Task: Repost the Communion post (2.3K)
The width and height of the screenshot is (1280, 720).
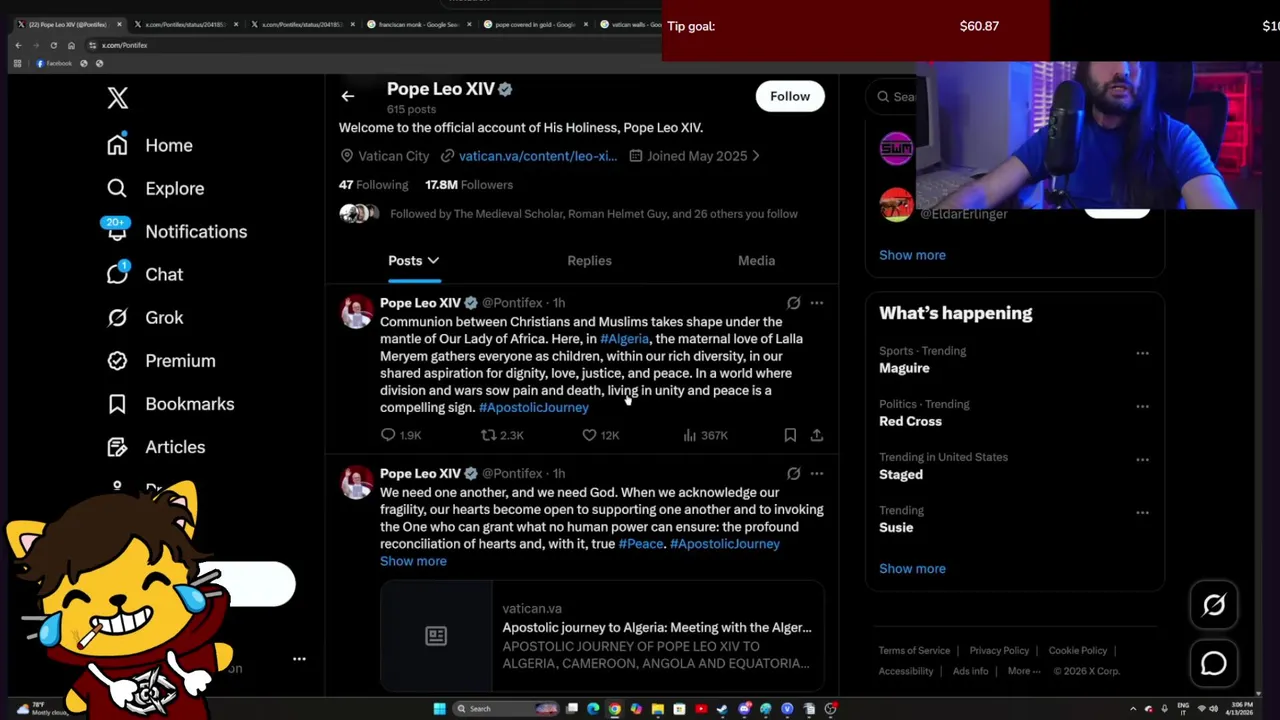Action: click(x=502, y=435)
